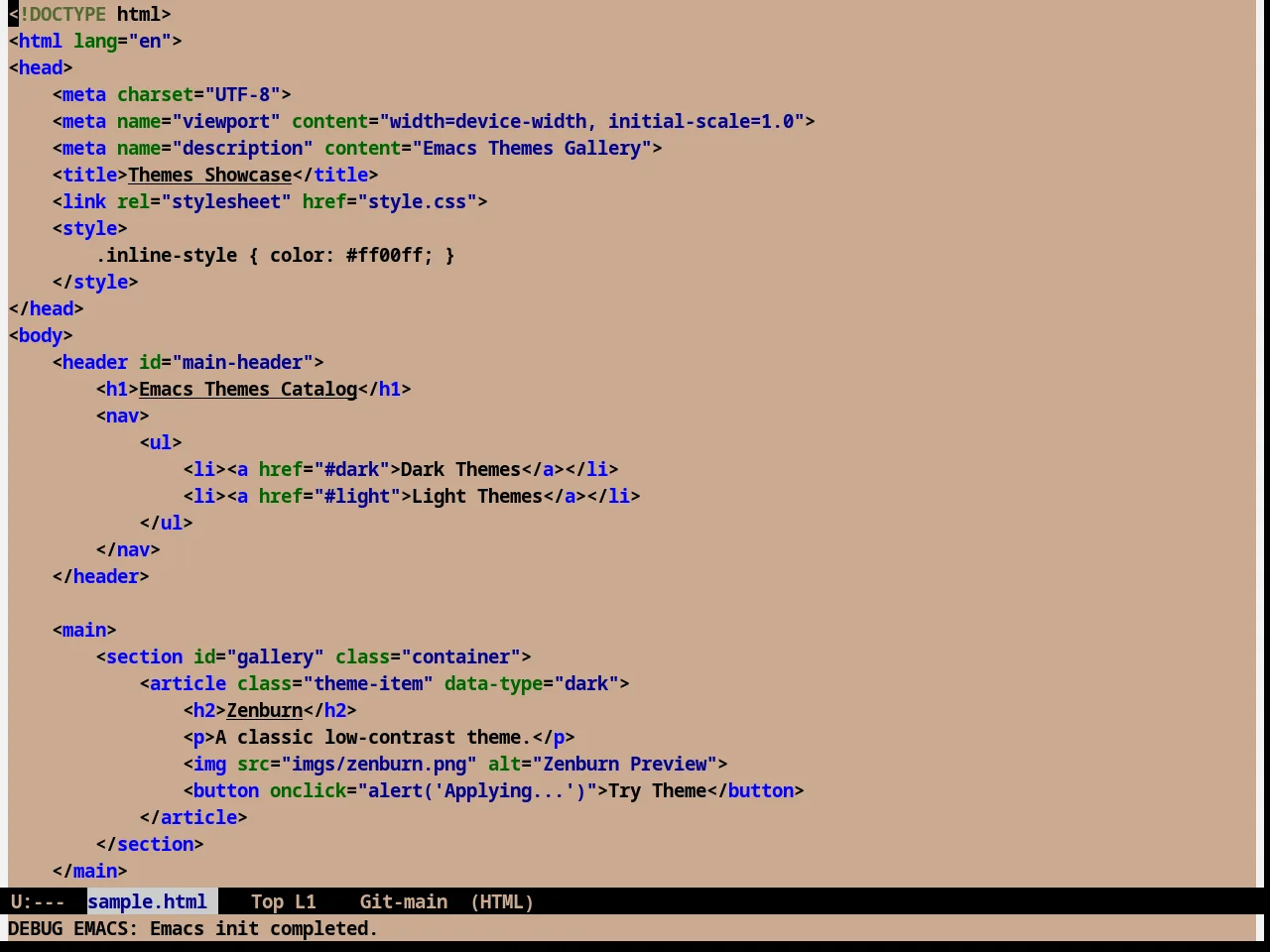This screenshot has width=1270, height=952.
Task: Click the closing </section> tag
Action: pos(150,844)
